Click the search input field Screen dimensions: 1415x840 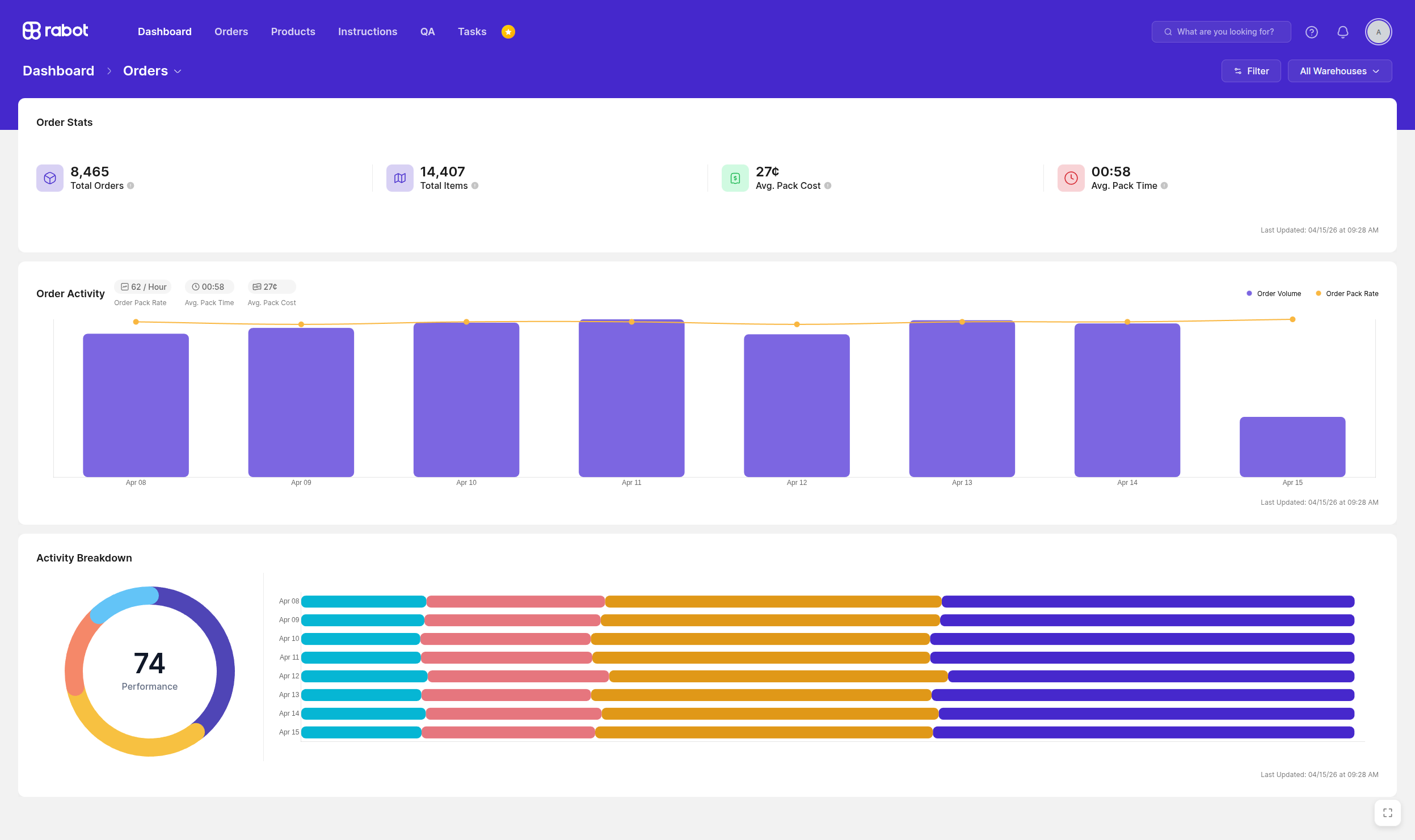pos(1221,32)
